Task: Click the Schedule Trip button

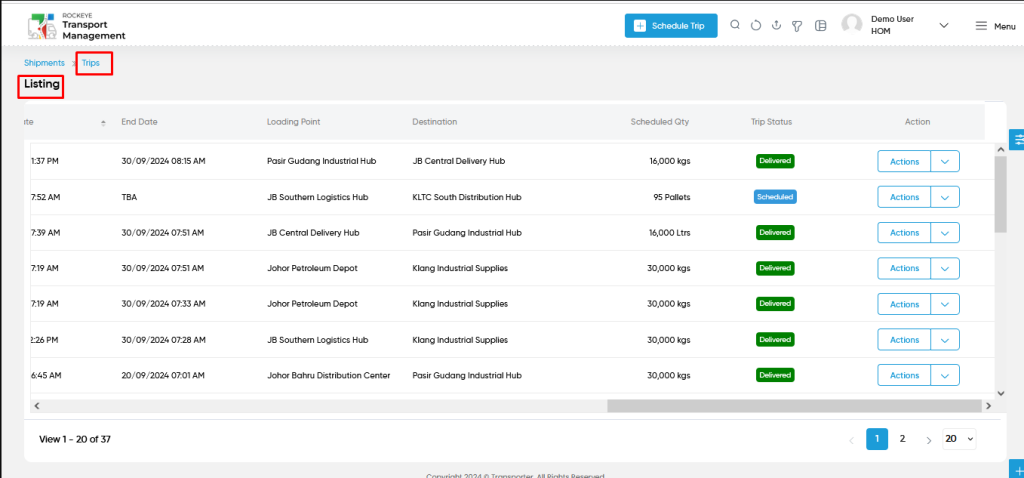Action: [671, 25]
